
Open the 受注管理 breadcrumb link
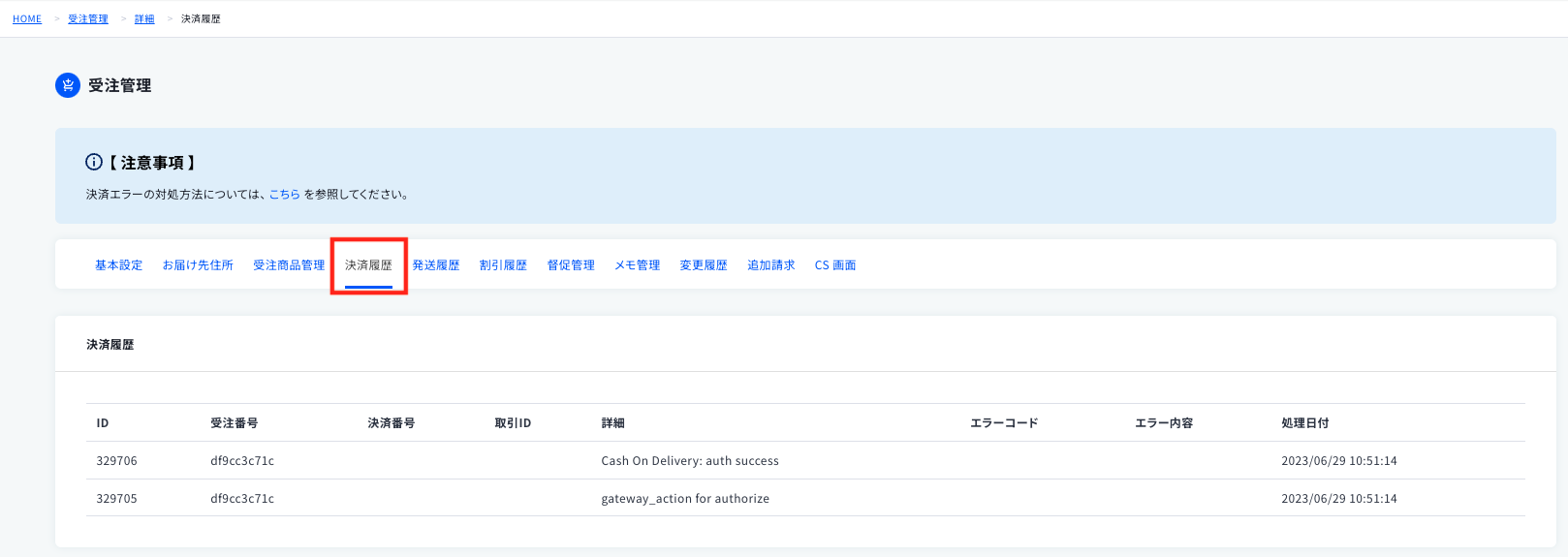[x=88, y=19]
